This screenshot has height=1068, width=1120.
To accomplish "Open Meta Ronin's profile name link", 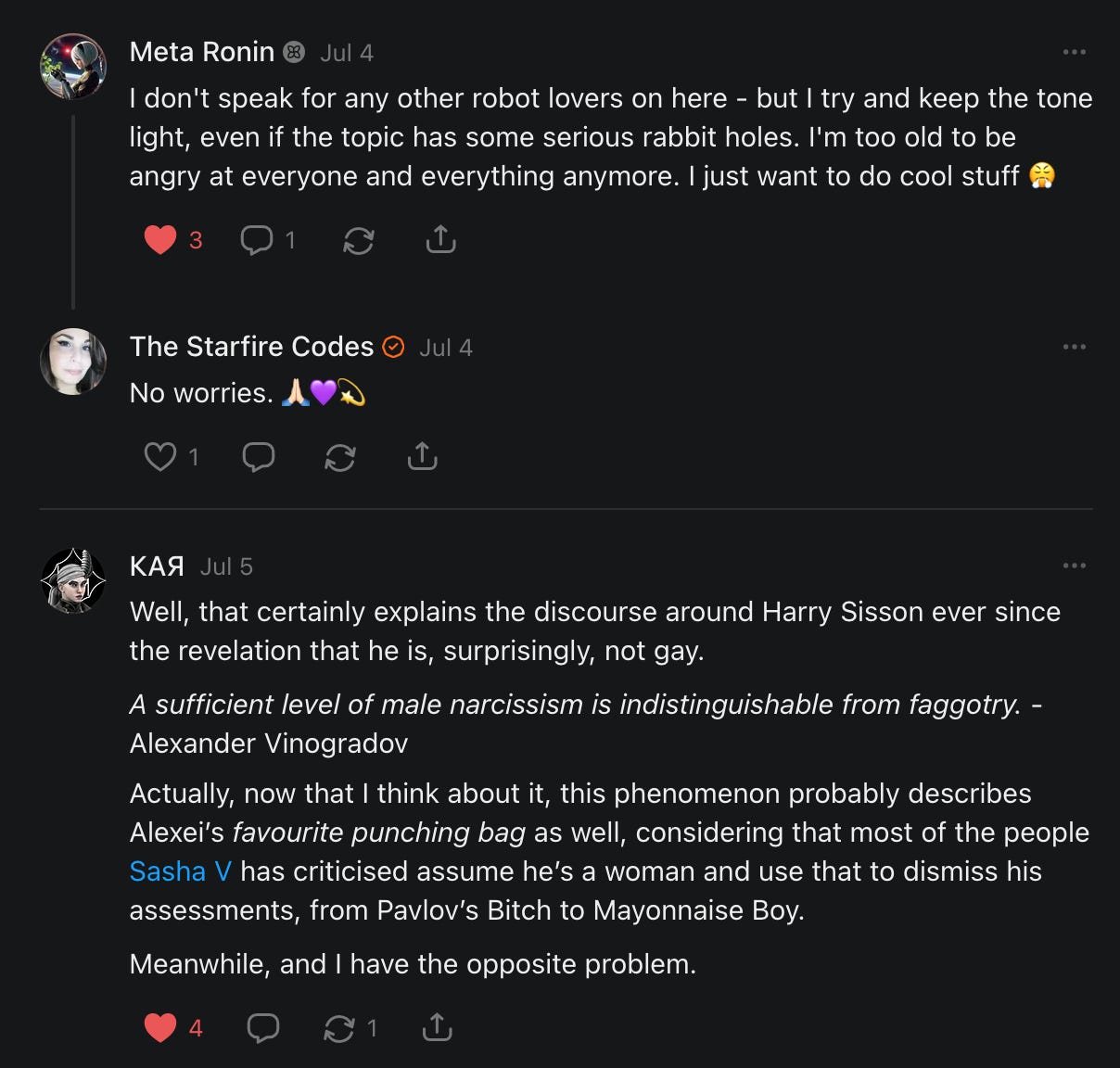I will point(202,52).
